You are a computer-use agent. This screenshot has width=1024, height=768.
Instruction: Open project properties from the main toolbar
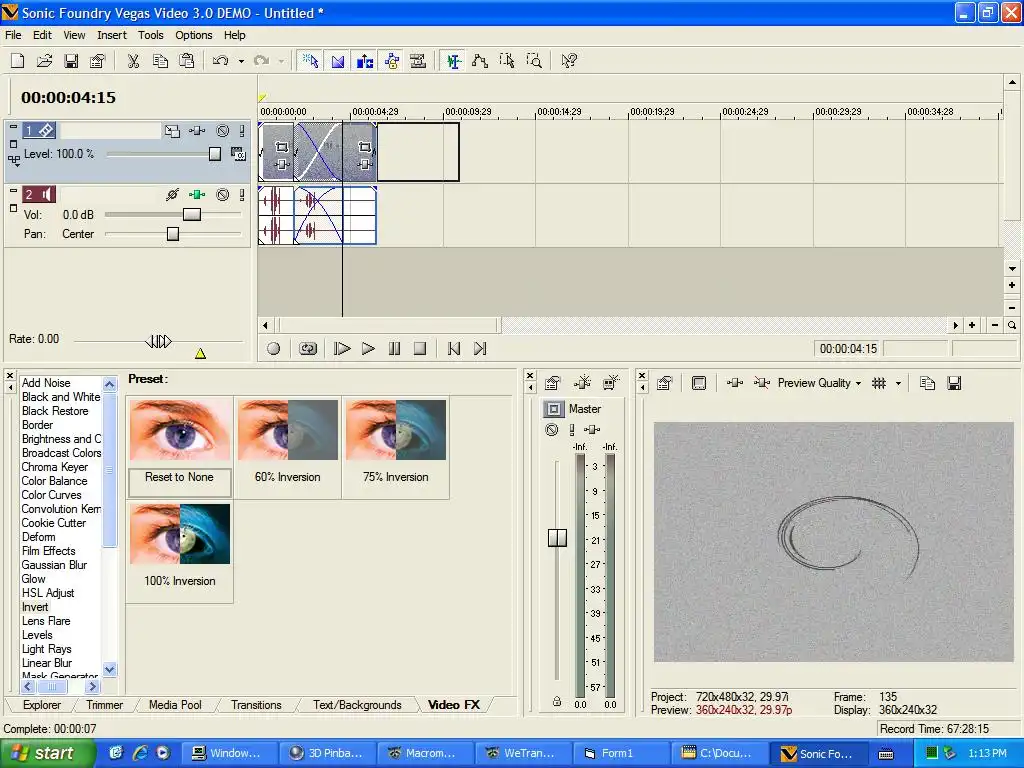click(97, 61)
